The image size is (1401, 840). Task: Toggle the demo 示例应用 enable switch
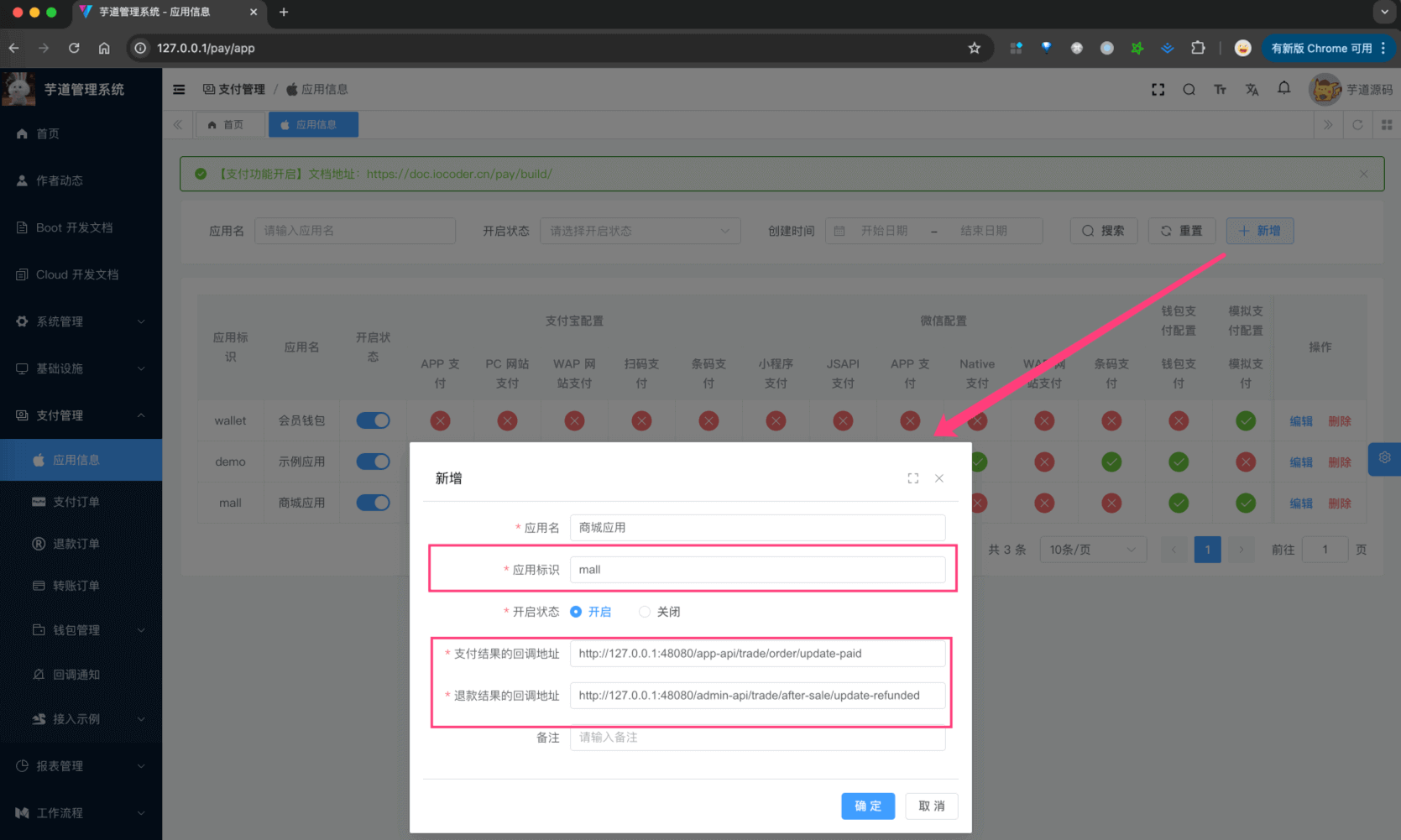click(x=373, y=462)
